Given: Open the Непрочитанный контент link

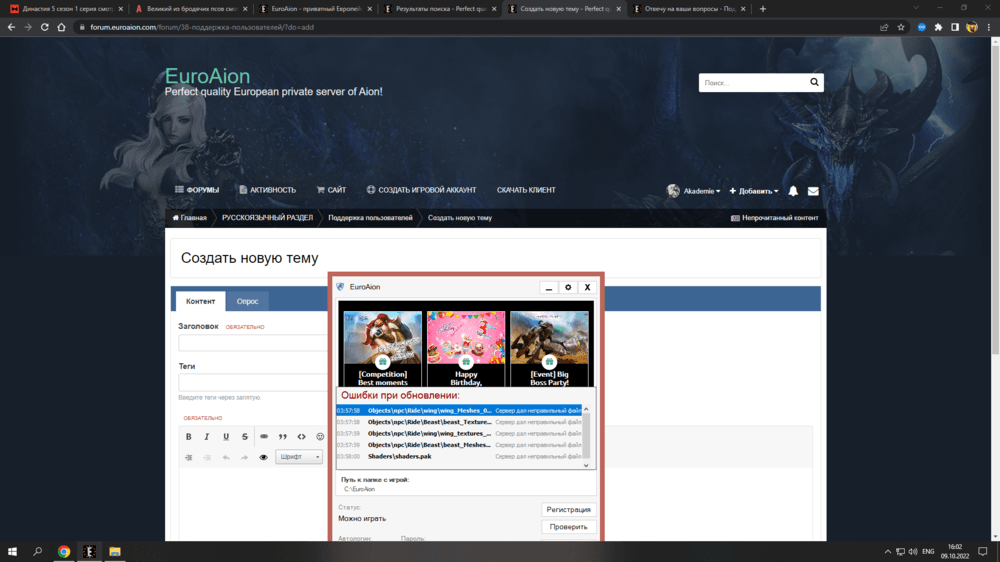Looking at the screenshot, I should click(775, 218).
